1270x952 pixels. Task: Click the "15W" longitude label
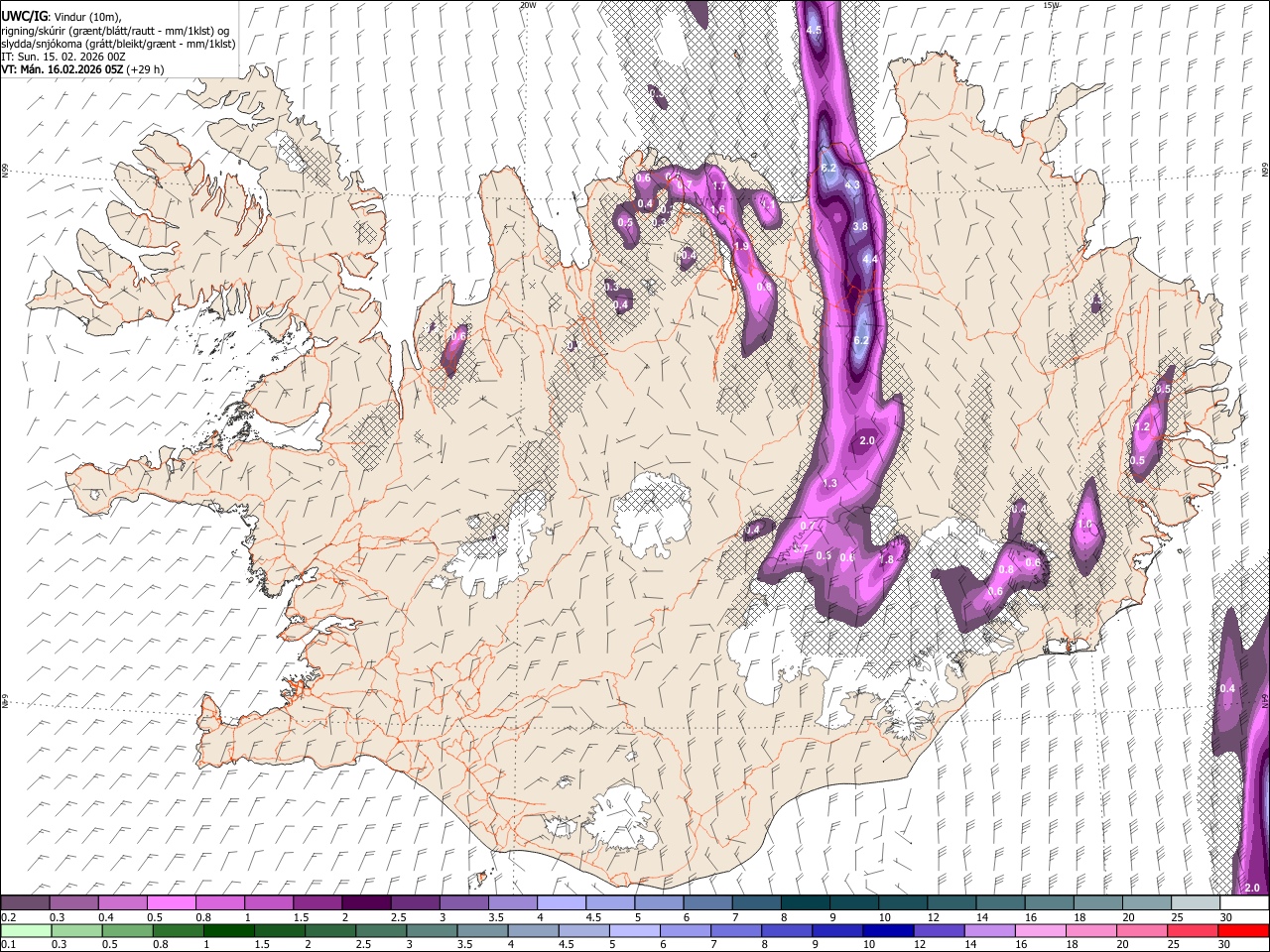pyautogui.click(x=1051, y=5)
